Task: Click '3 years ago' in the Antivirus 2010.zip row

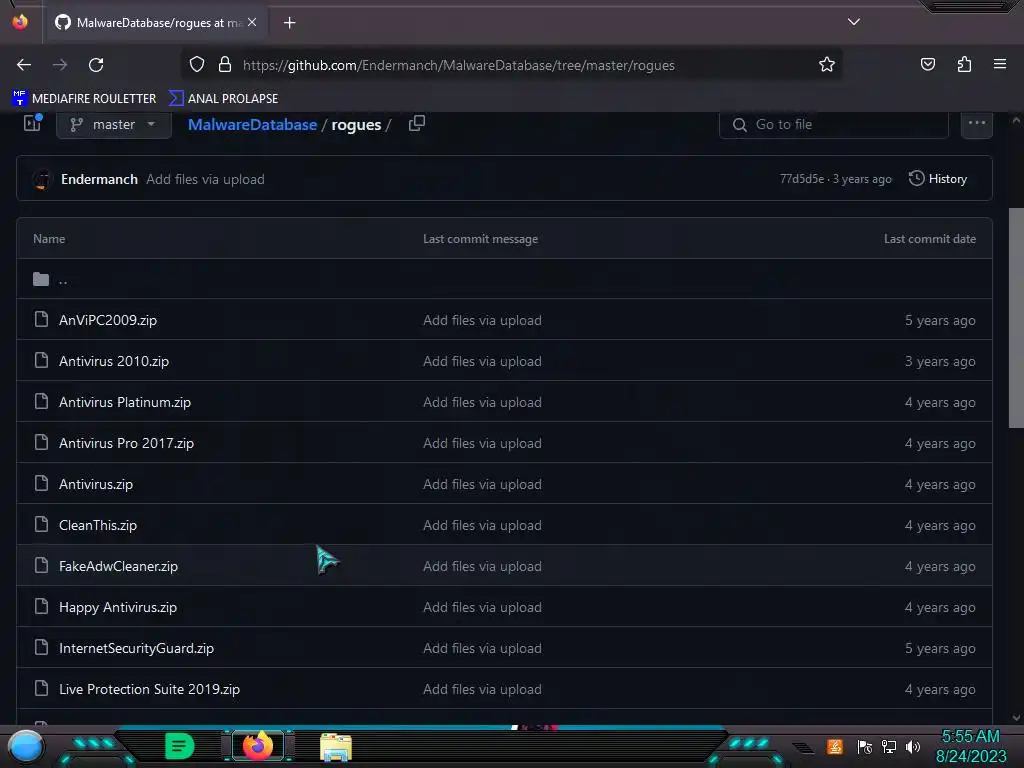Action: (x=940, y=361)
